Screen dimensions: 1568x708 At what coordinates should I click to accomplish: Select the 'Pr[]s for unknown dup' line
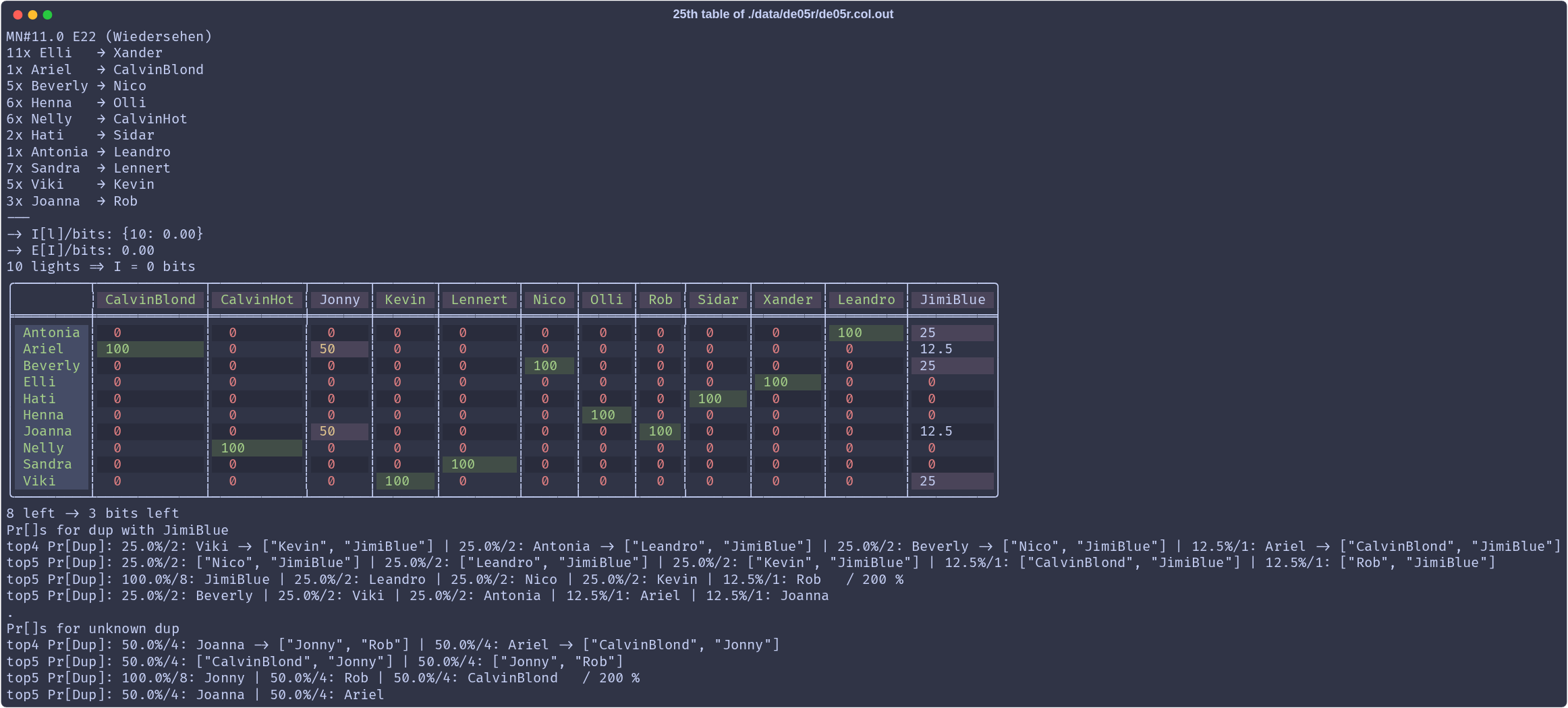pyautogui.click(x=92, y=628)
